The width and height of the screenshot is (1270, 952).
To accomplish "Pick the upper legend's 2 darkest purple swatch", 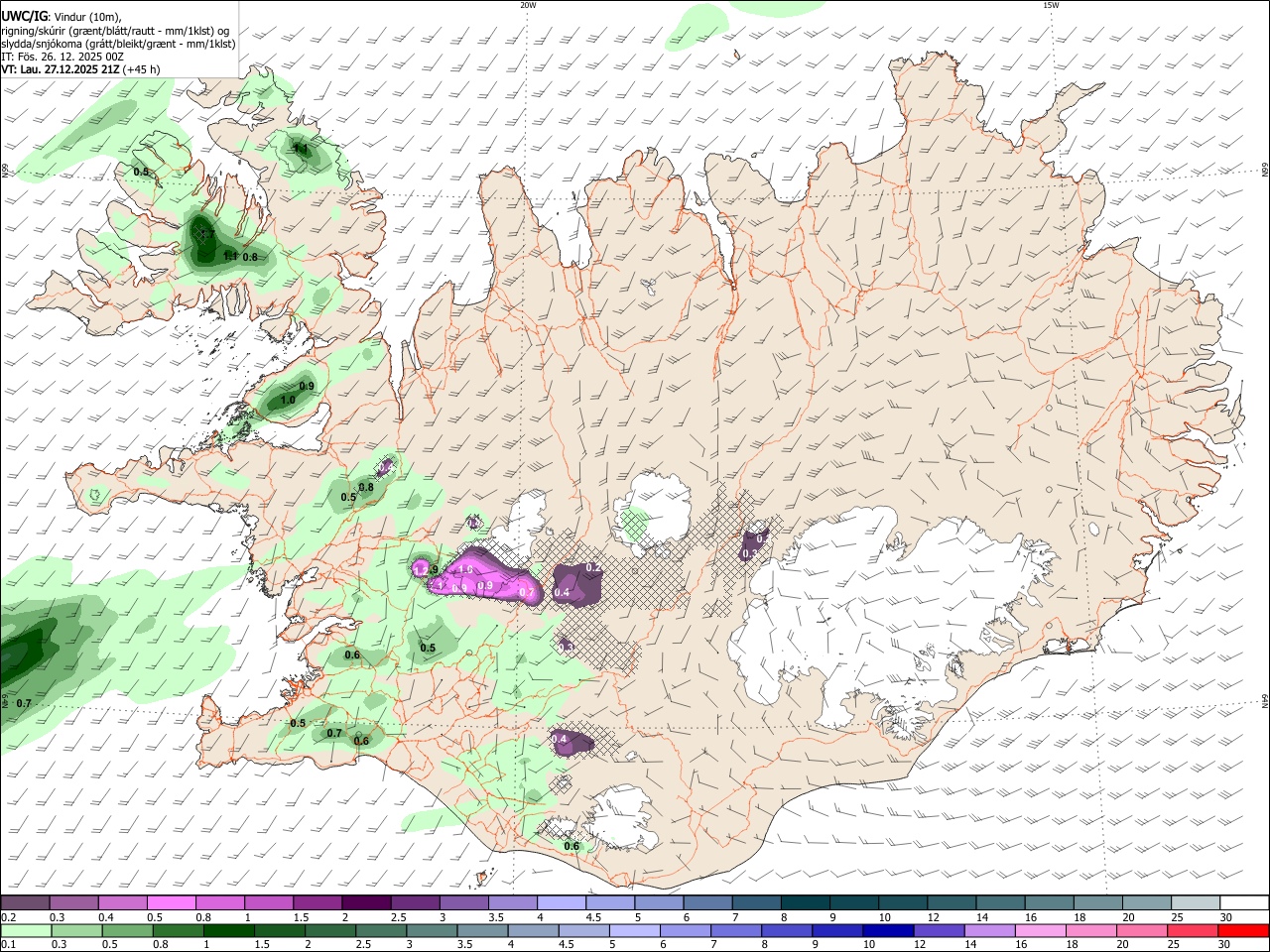I will 365,903.
